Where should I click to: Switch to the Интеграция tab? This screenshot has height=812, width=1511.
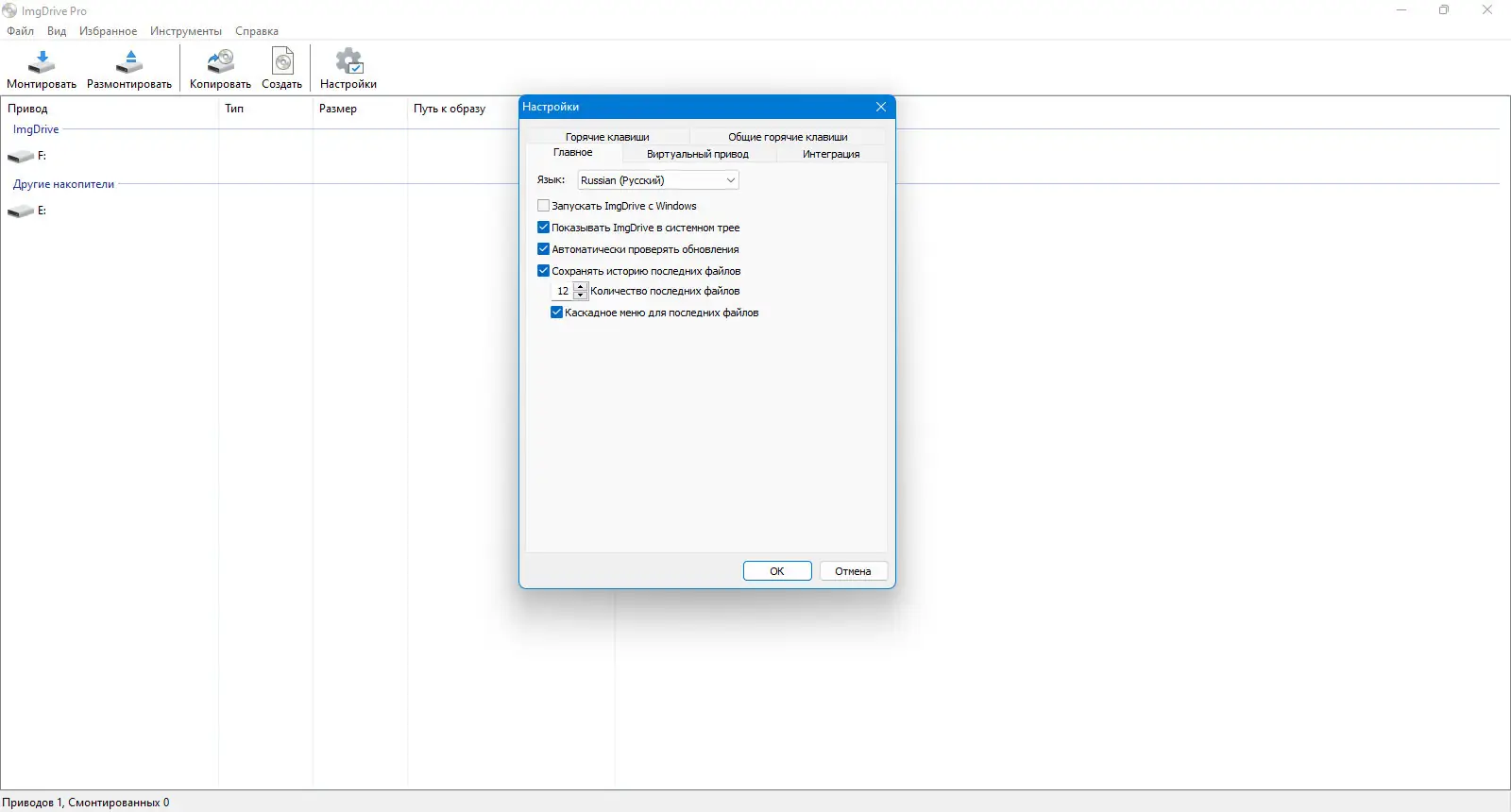[831, 154]
